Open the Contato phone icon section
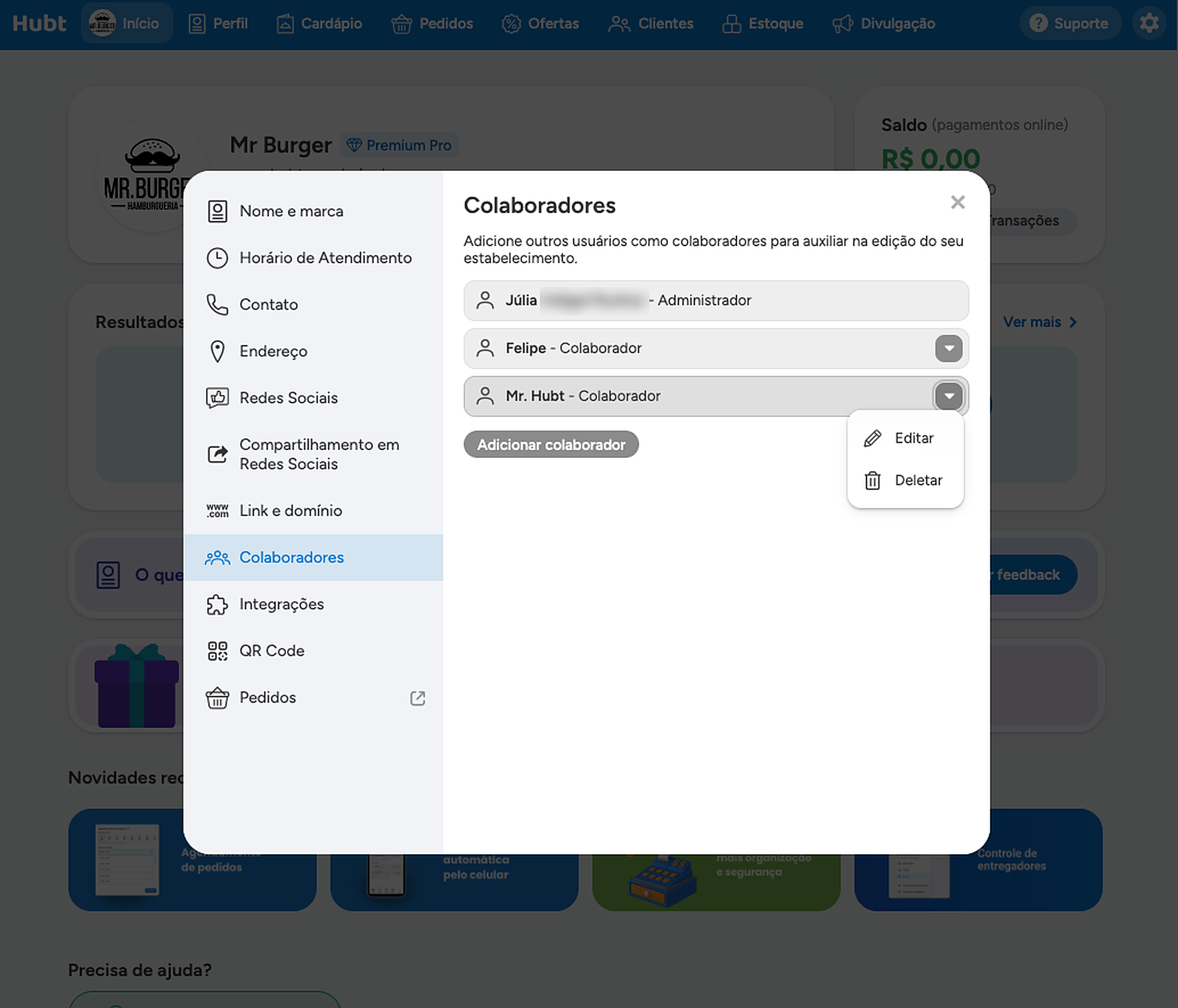Screen dimensions: 1178x1008 pos(217,305)
